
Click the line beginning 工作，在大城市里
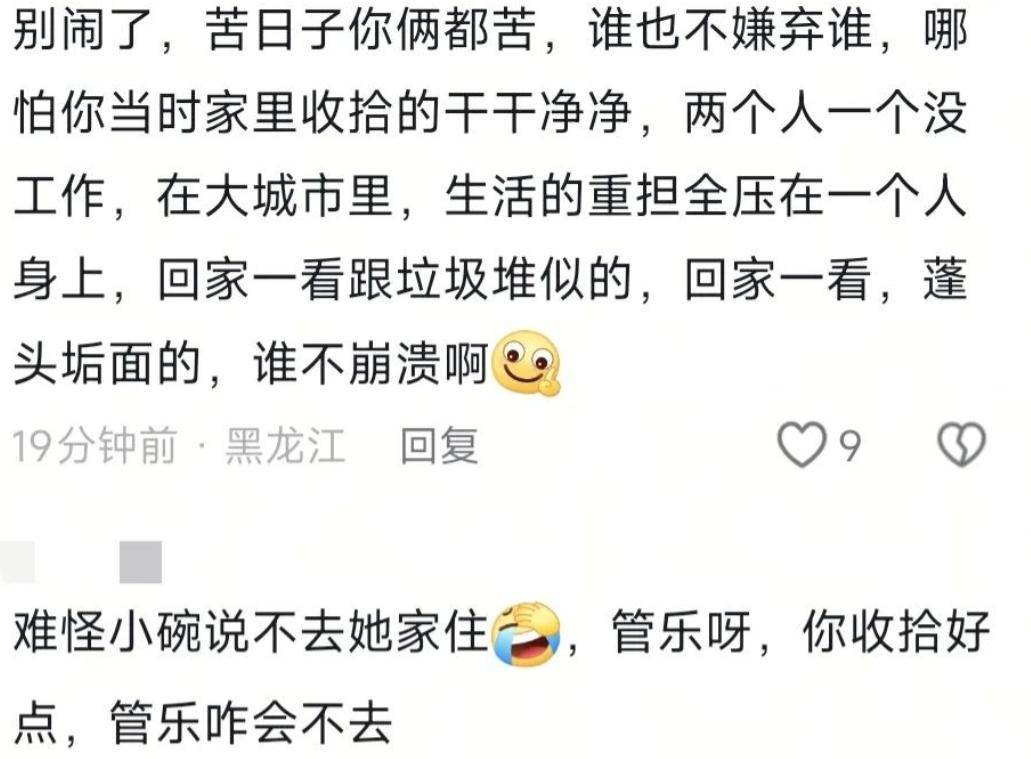coord(491,196)
